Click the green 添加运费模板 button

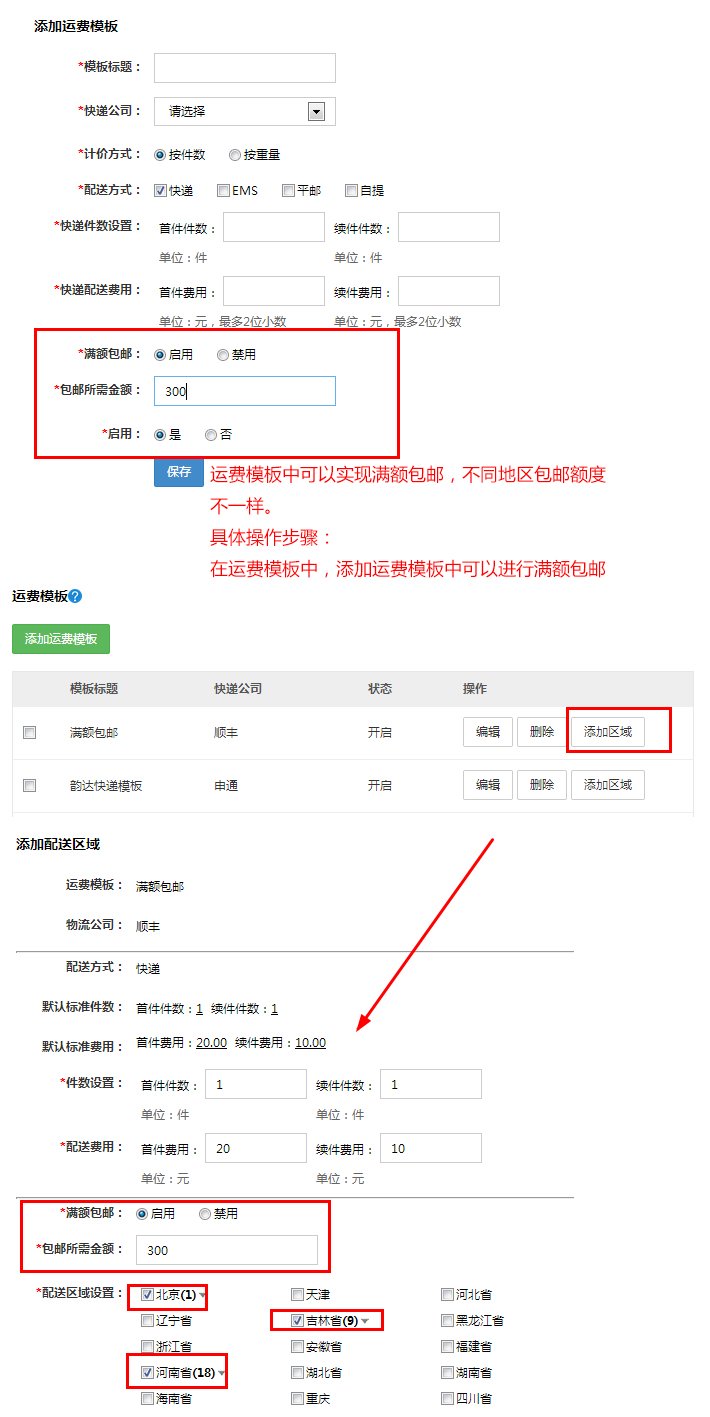(x=61, y=638)
